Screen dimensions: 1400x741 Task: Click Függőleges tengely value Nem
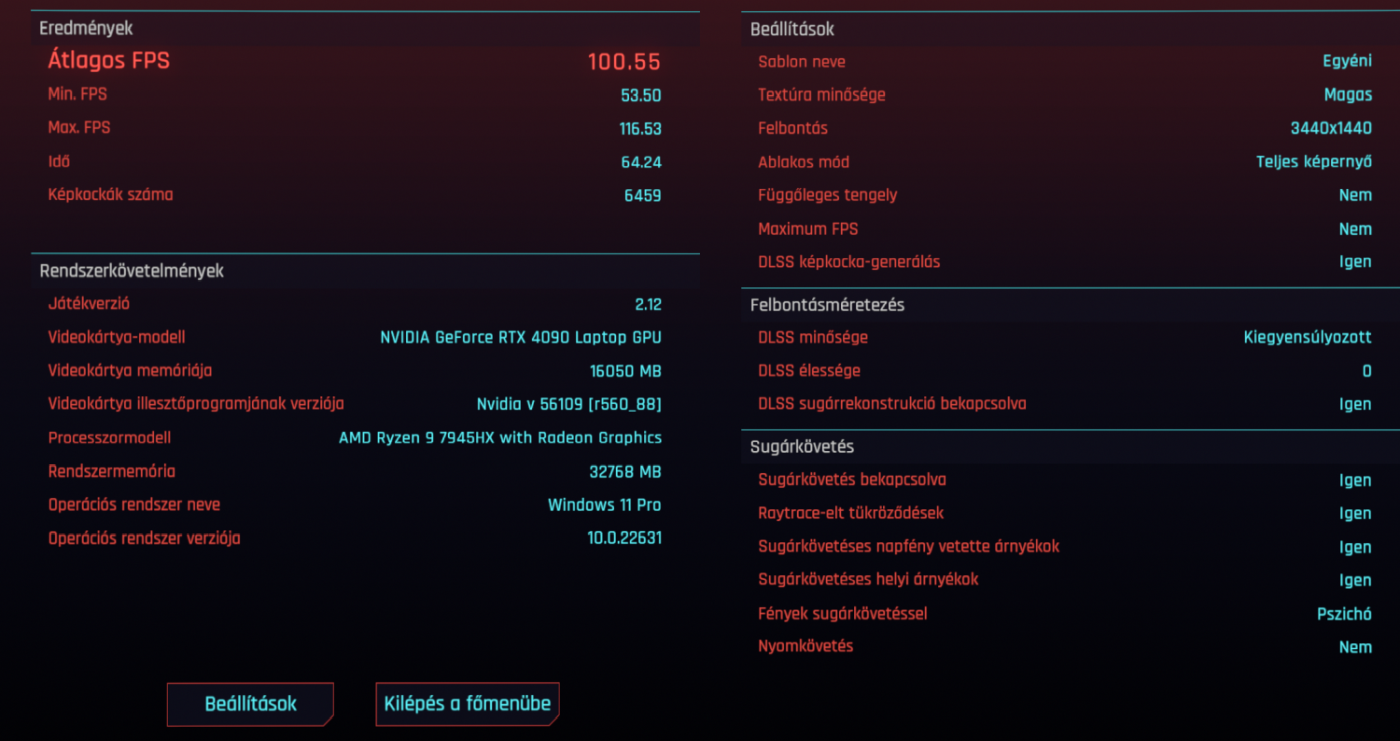[1355, 196]
